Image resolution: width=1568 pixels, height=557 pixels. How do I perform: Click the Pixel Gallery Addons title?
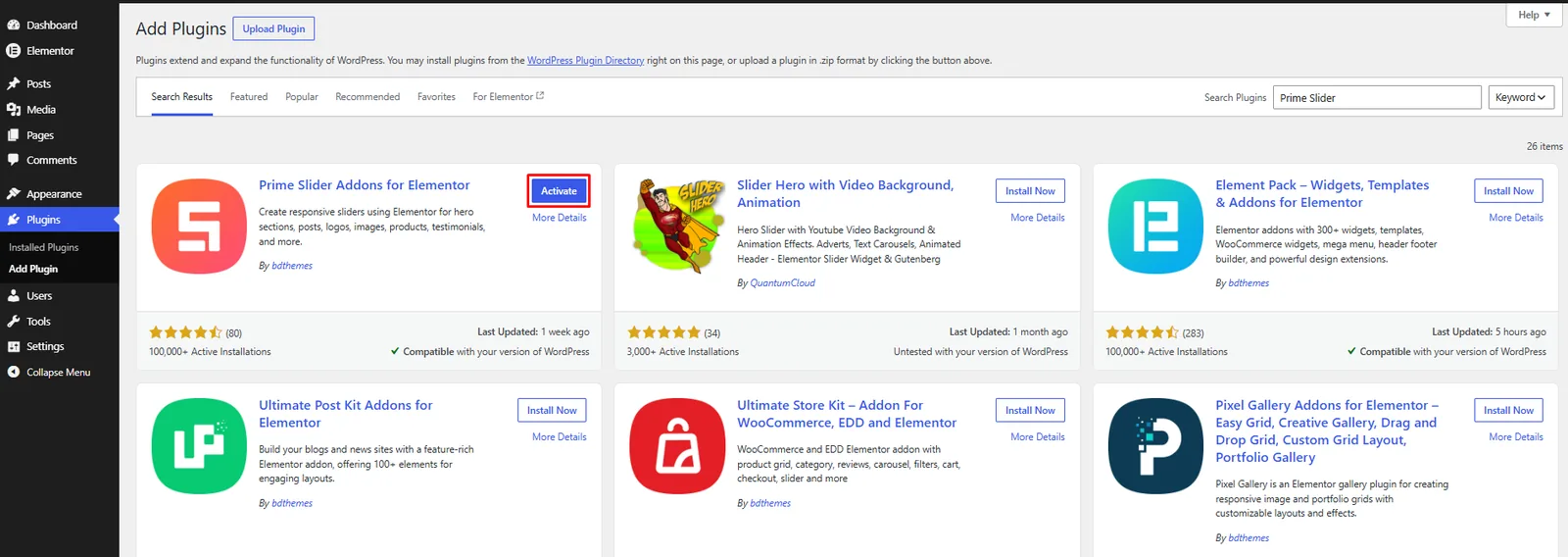click(x=1327, y=431)
